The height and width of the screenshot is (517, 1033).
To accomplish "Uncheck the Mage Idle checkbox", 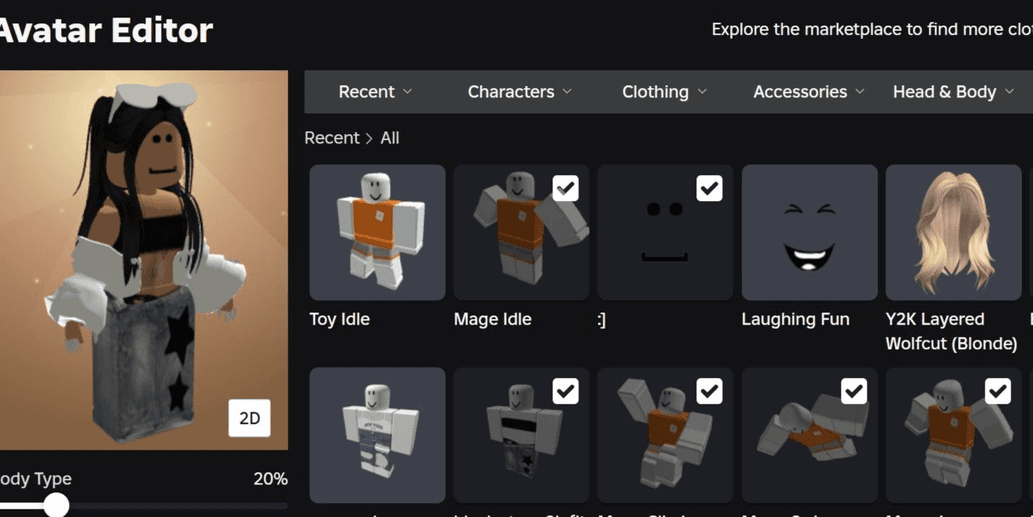I will point(565,188).
